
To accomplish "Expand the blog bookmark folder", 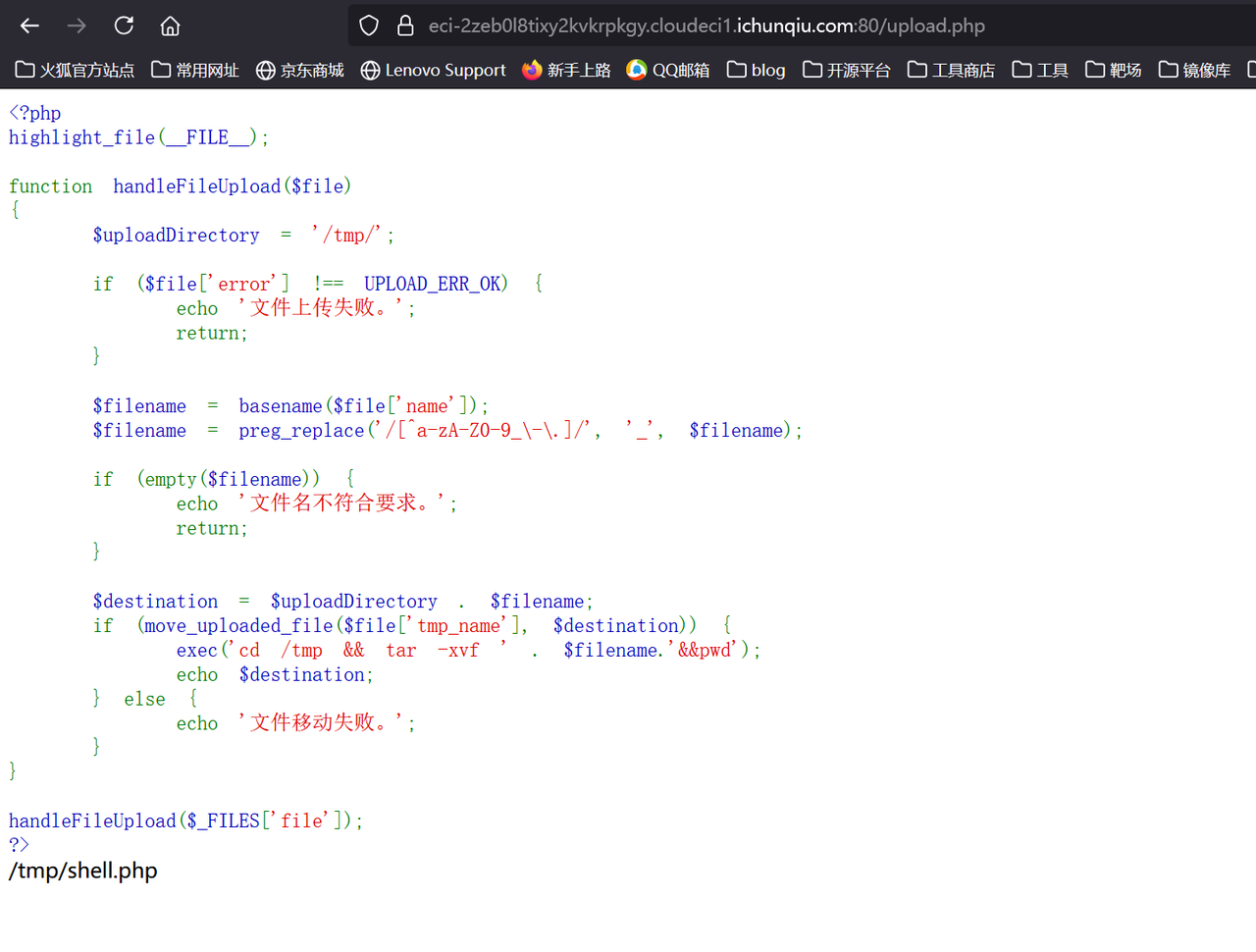I will point(756,70).
